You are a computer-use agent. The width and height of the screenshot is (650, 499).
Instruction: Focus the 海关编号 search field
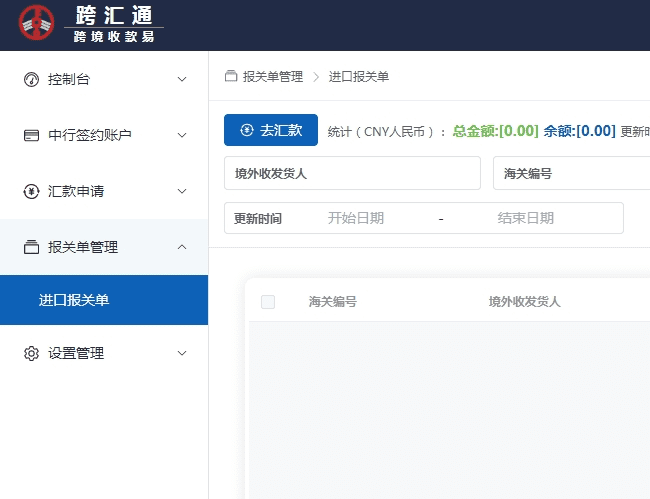[570, 173]
